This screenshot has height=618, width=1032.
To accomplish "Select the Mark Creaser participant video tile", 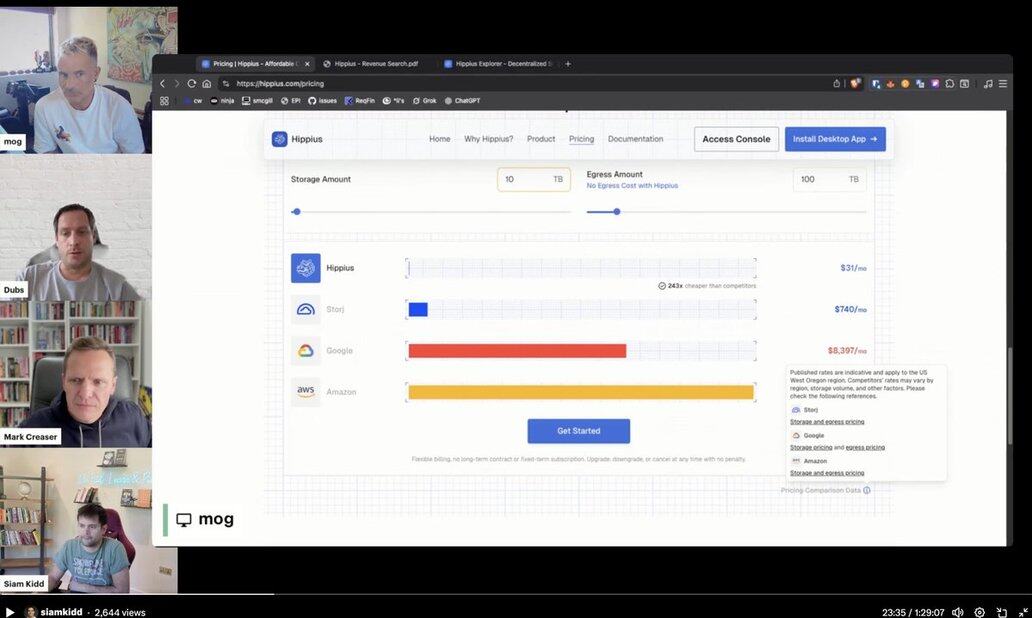I will tap(76, 374).
